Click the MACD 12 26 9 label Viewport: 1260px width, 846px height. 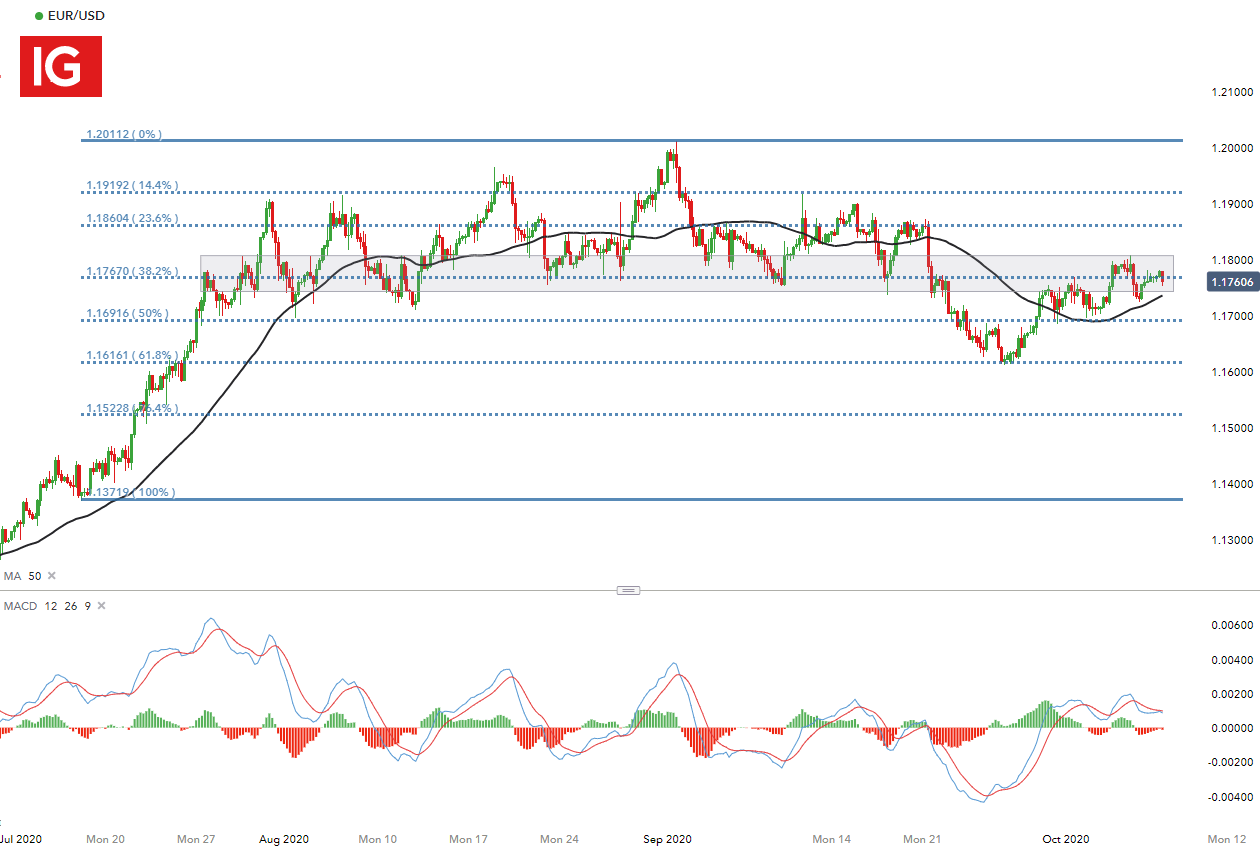click(47, 606)
